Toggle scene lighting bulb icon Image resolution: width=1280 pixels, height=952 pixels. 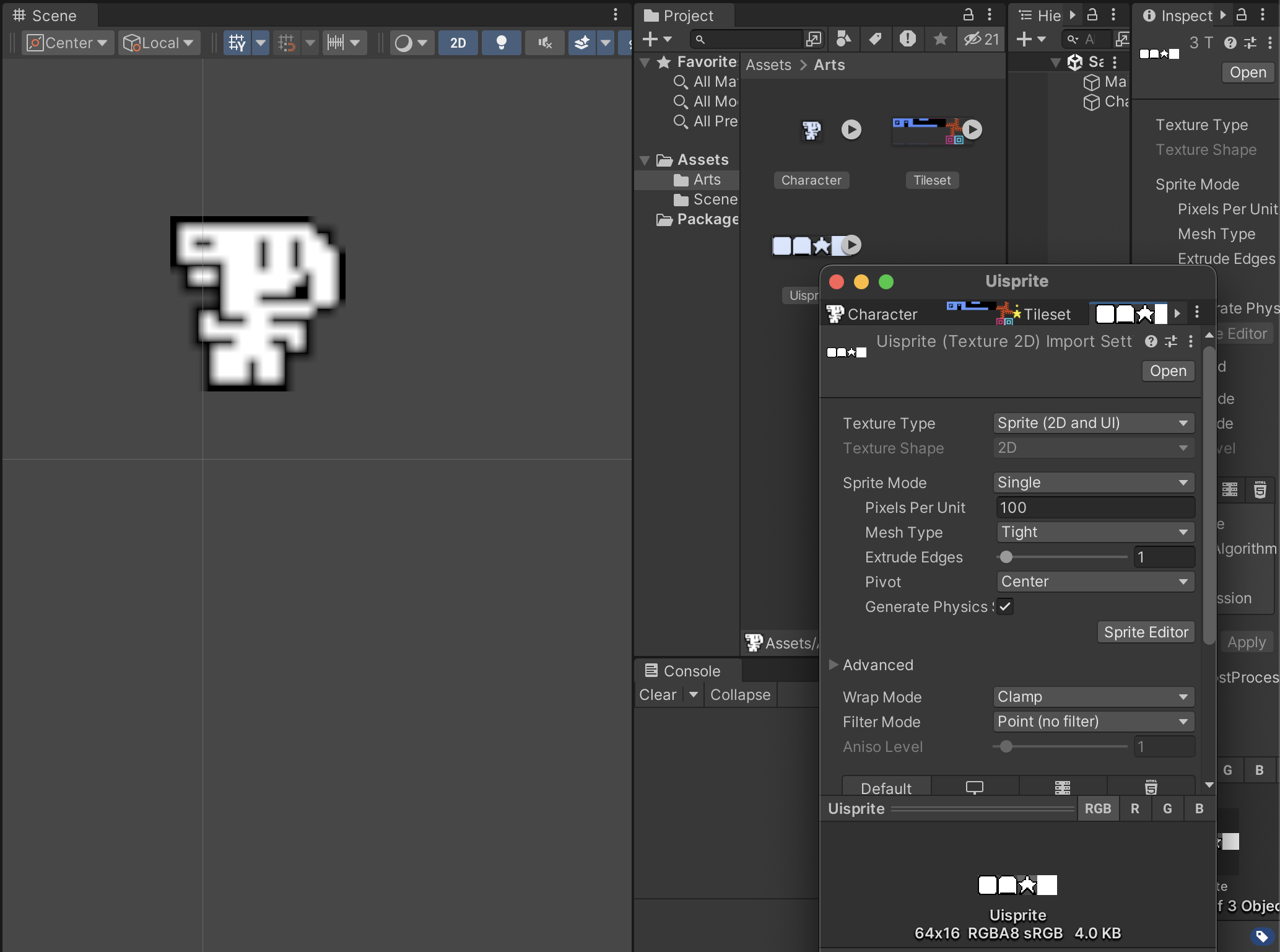[x=501, y=43]
